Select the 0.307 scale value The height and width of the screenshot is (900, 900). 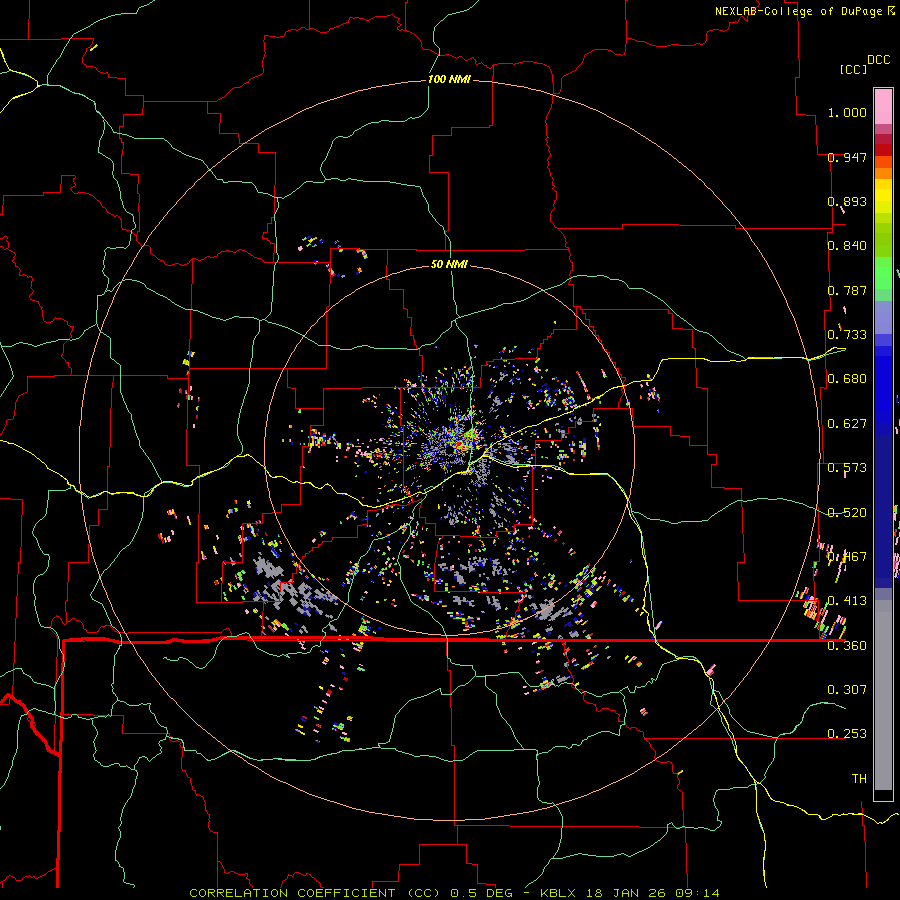click(847, 690)
